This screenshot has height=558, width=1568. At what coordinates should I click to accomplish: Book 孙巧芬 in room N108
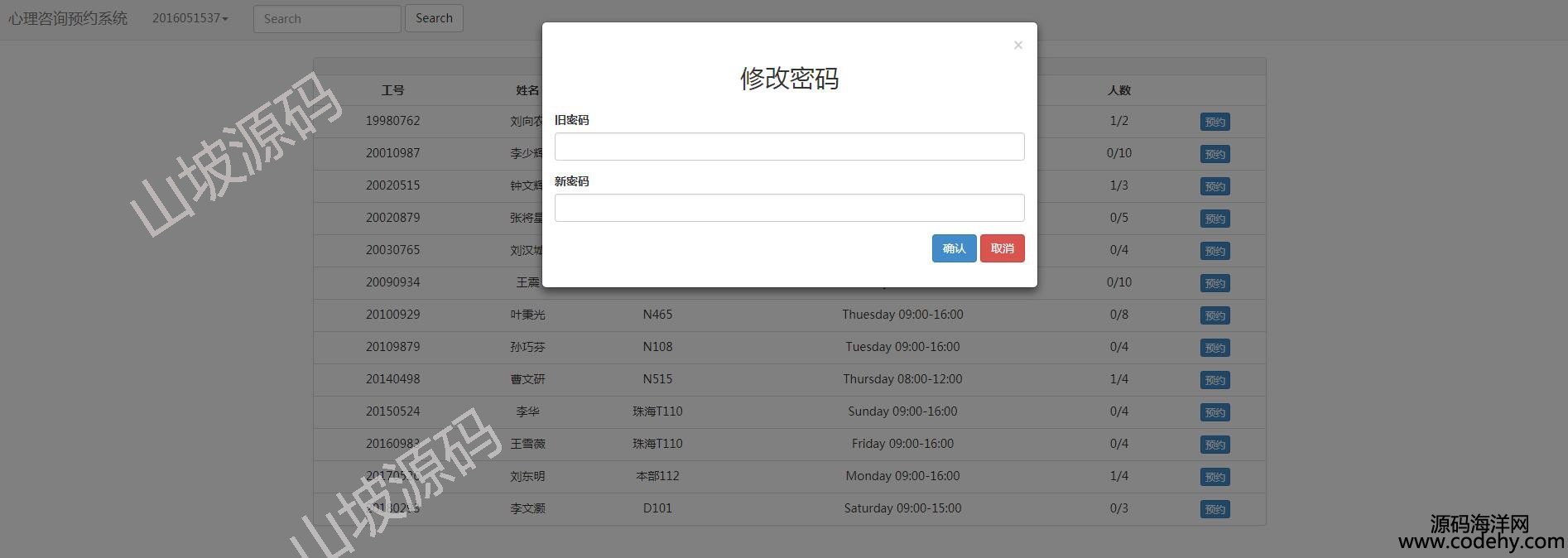tap(1214, 348)
